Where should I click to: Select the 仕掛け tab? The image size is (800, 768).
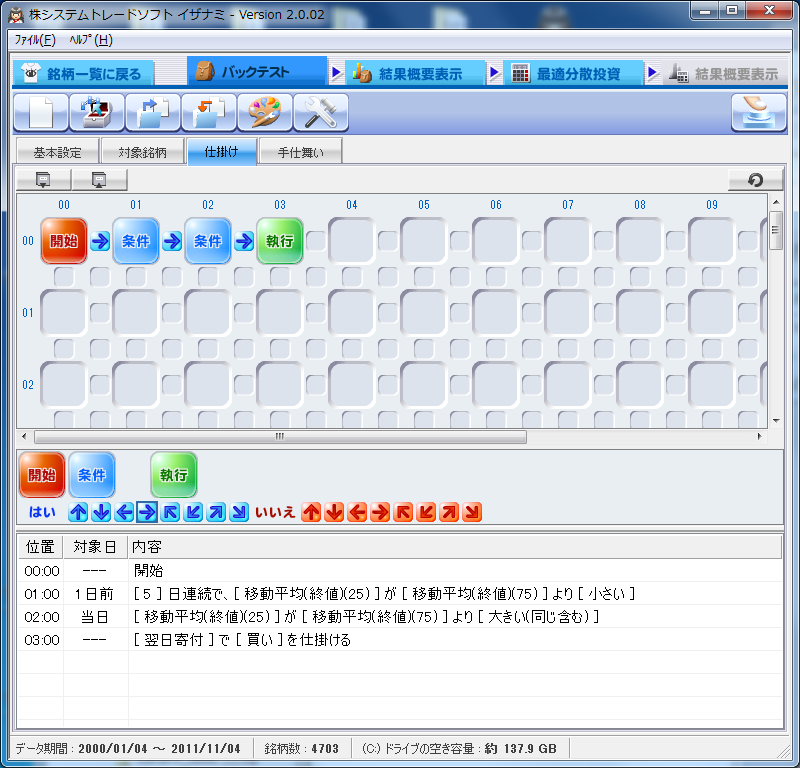pos(221,152)
